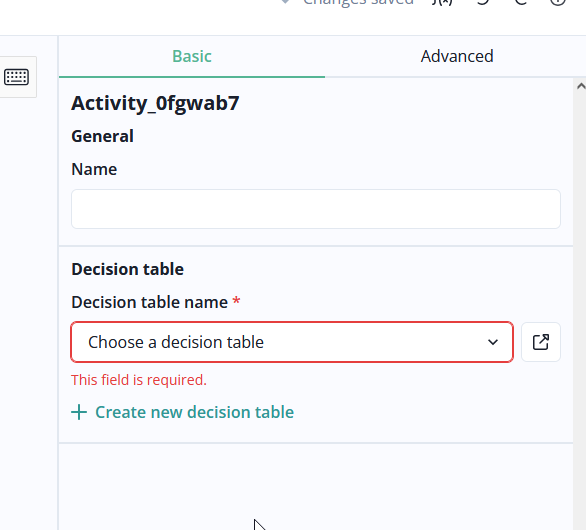Select the Activity_0fgwab7 heading
586x530 pixels.
click(x=155, y=103)
